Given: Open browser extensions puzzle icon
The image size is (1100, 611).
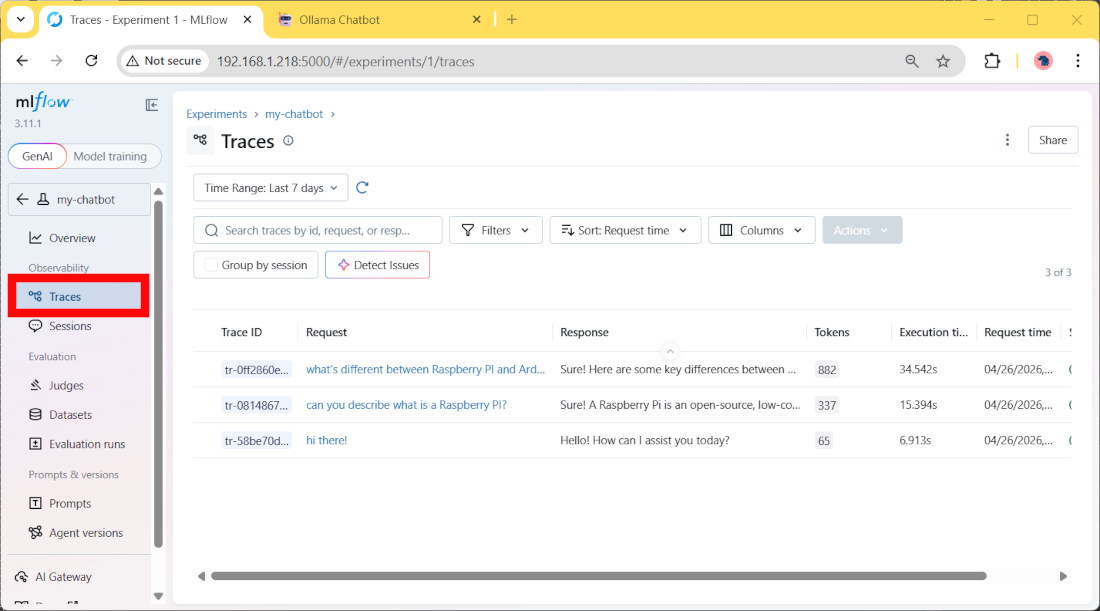Looking at the screenshot, I should (x=992, y=61).
